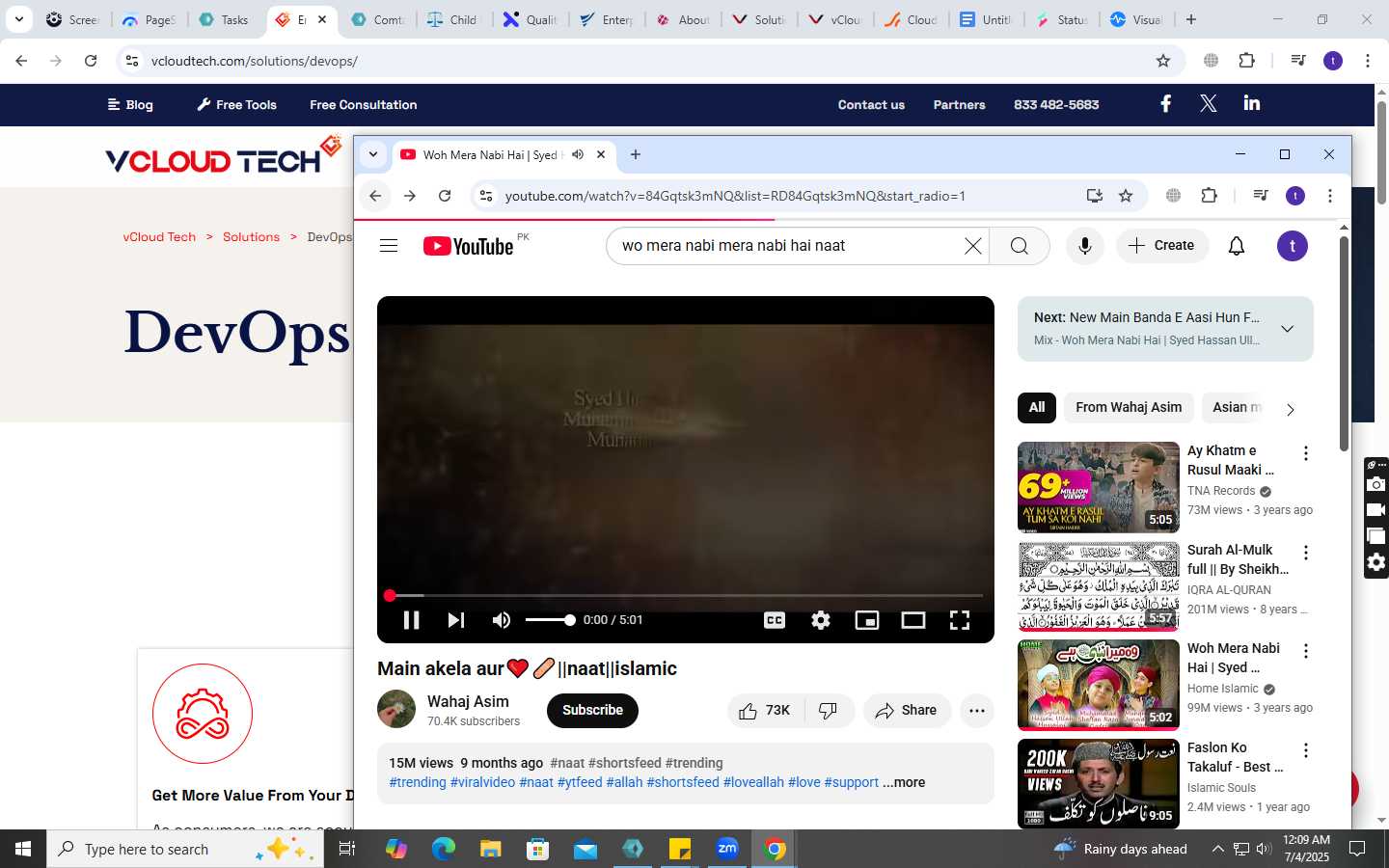This screenshot has height=868, width=1389.
Task: Select the All filter chip
Action: [1037, 408]
